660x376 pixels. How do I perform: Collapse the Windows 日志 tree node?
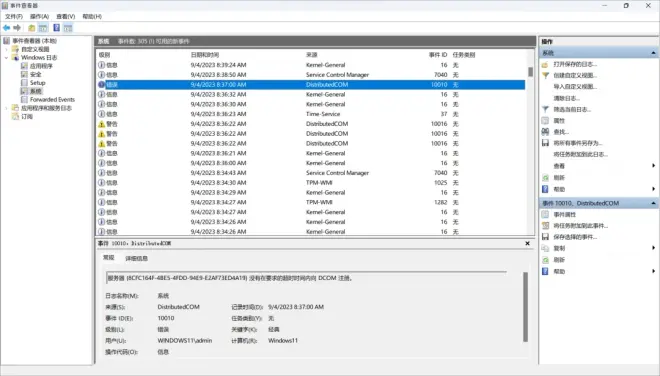pyautogui.click(x=6, y=58)
